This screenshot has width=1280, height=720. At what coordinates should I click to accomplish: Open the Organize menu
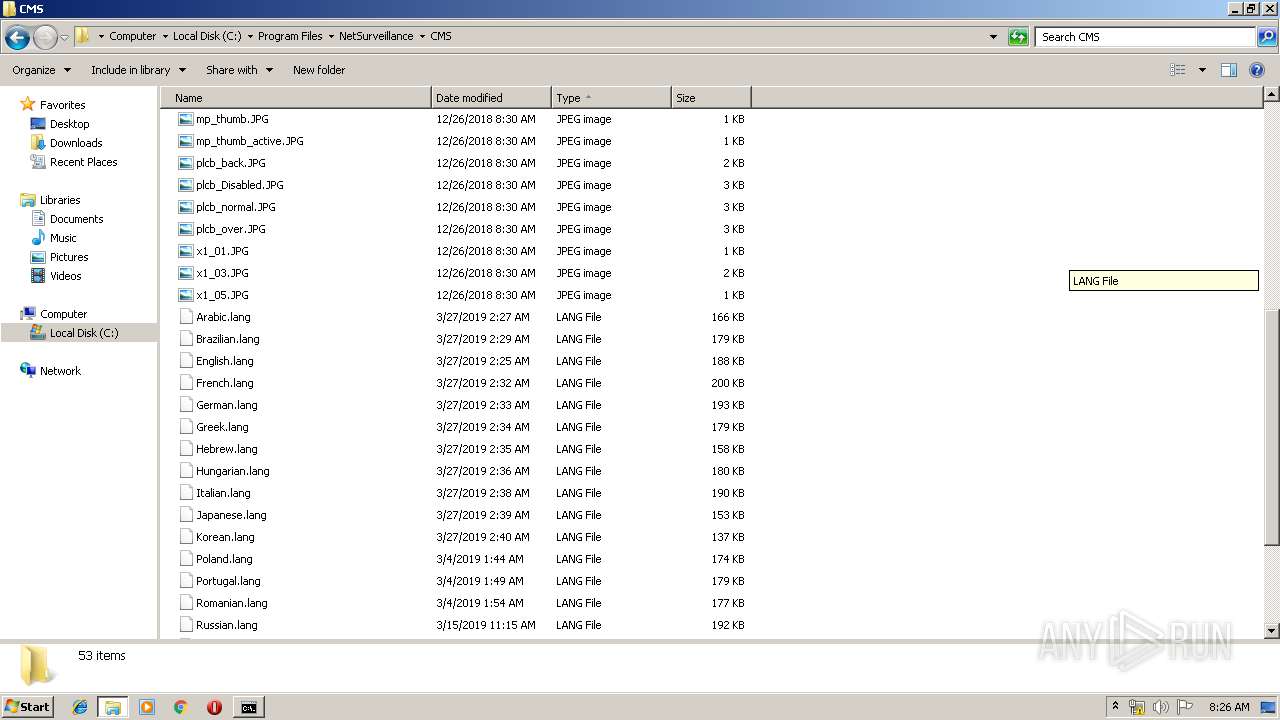tap(41, 70)
